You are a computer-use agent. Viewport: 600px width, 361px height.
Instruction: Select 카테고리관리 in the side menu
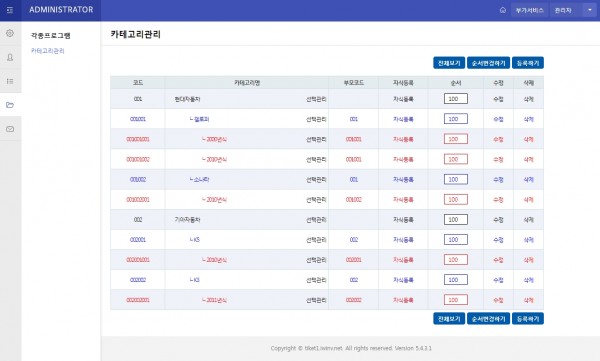pyautogui.click(x=47, y=51)
